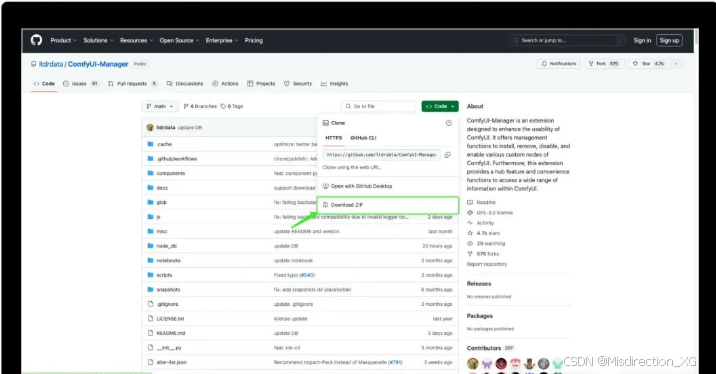Open the Readme link in About
The image size is (716, 374).
point(482,202)
